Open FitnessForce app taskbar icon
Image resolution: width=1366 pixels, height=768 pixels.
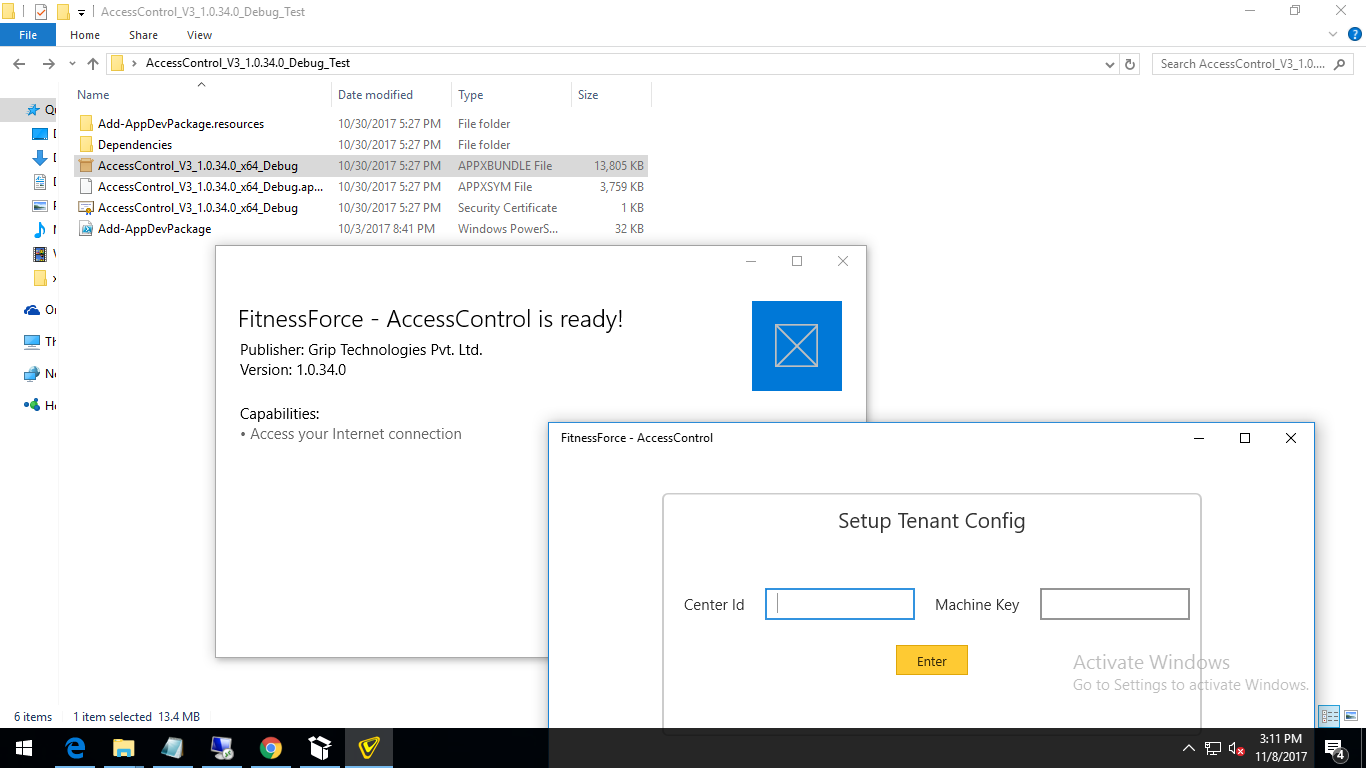(x=369, y=748)
